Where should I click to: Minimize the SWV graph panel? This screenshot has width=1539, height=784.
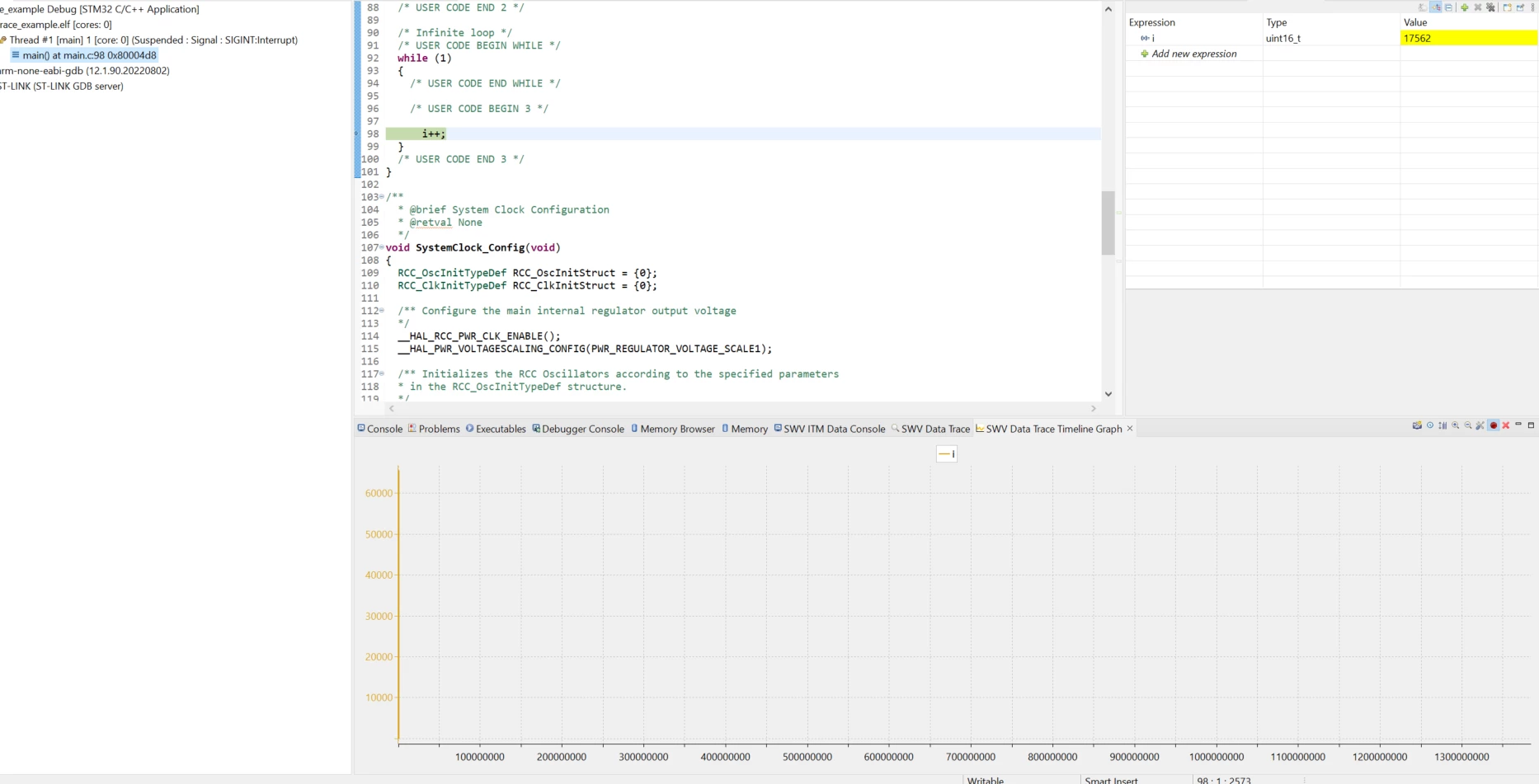tap(1518, 425)
